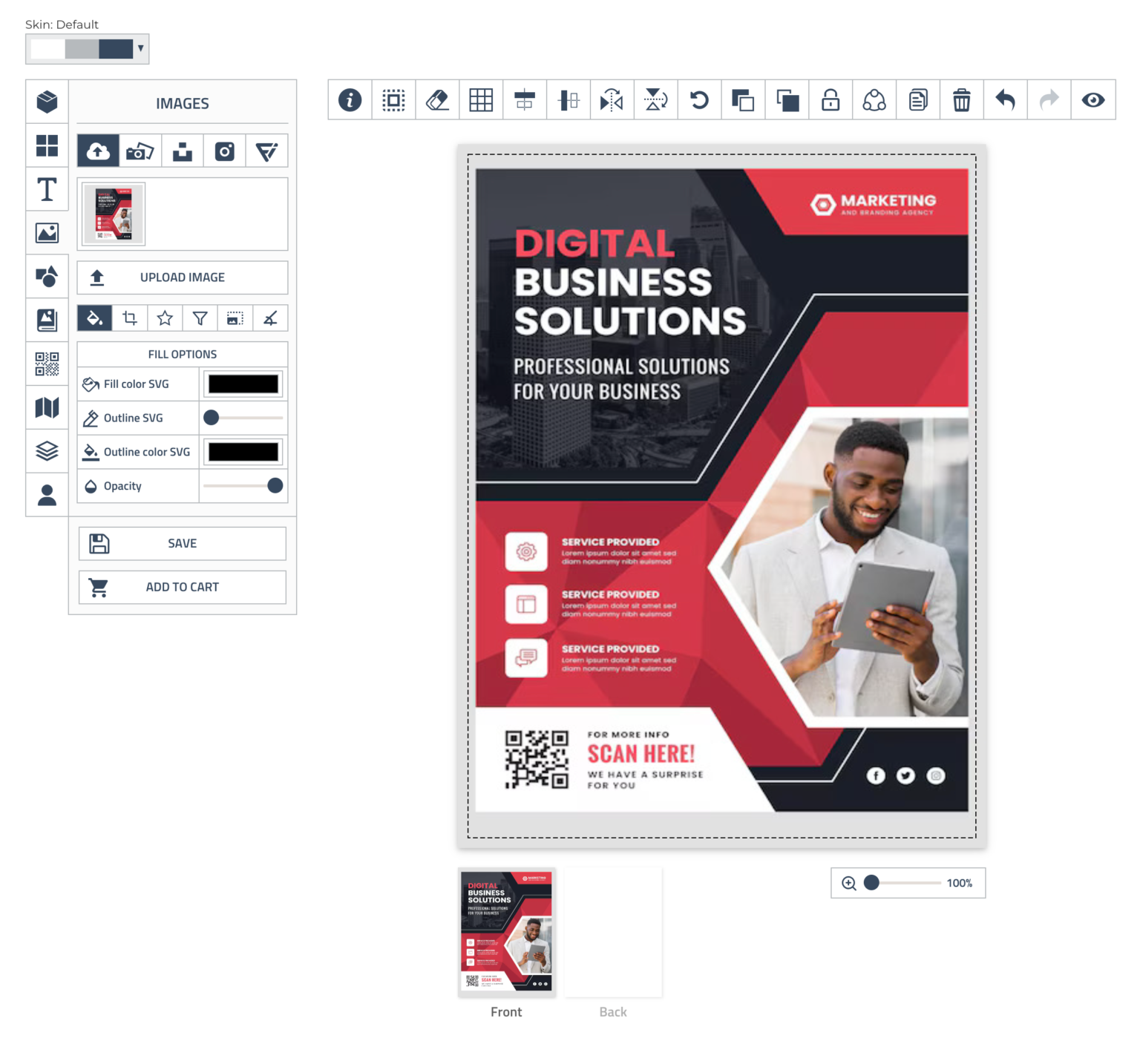Screen dimensions: 1140x1064
Task: Click the UPLOAD IMAGE button
Action: pyautogui.click(x=183, y=278)
